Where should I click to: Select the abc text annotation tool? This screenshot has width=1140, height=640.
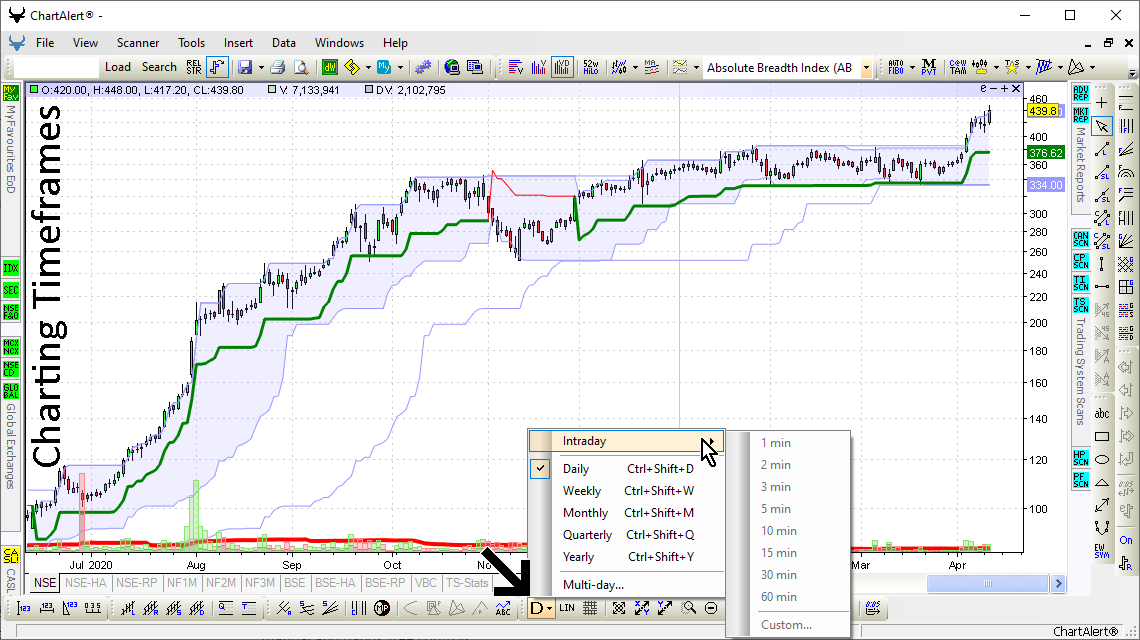tap(1101, 414)
